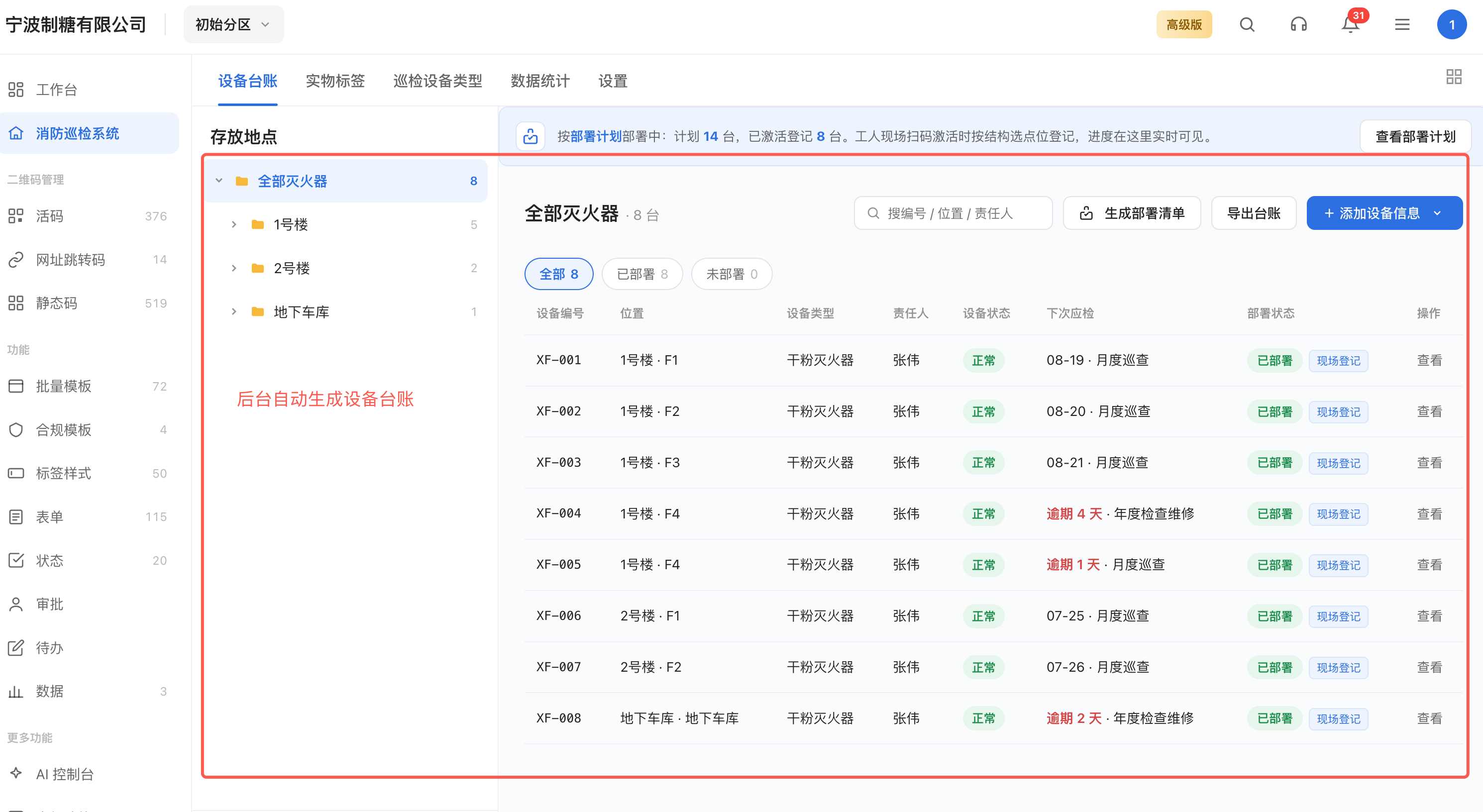
Task: Open 静态码 sidebar entry
Action: pos(90,304)
